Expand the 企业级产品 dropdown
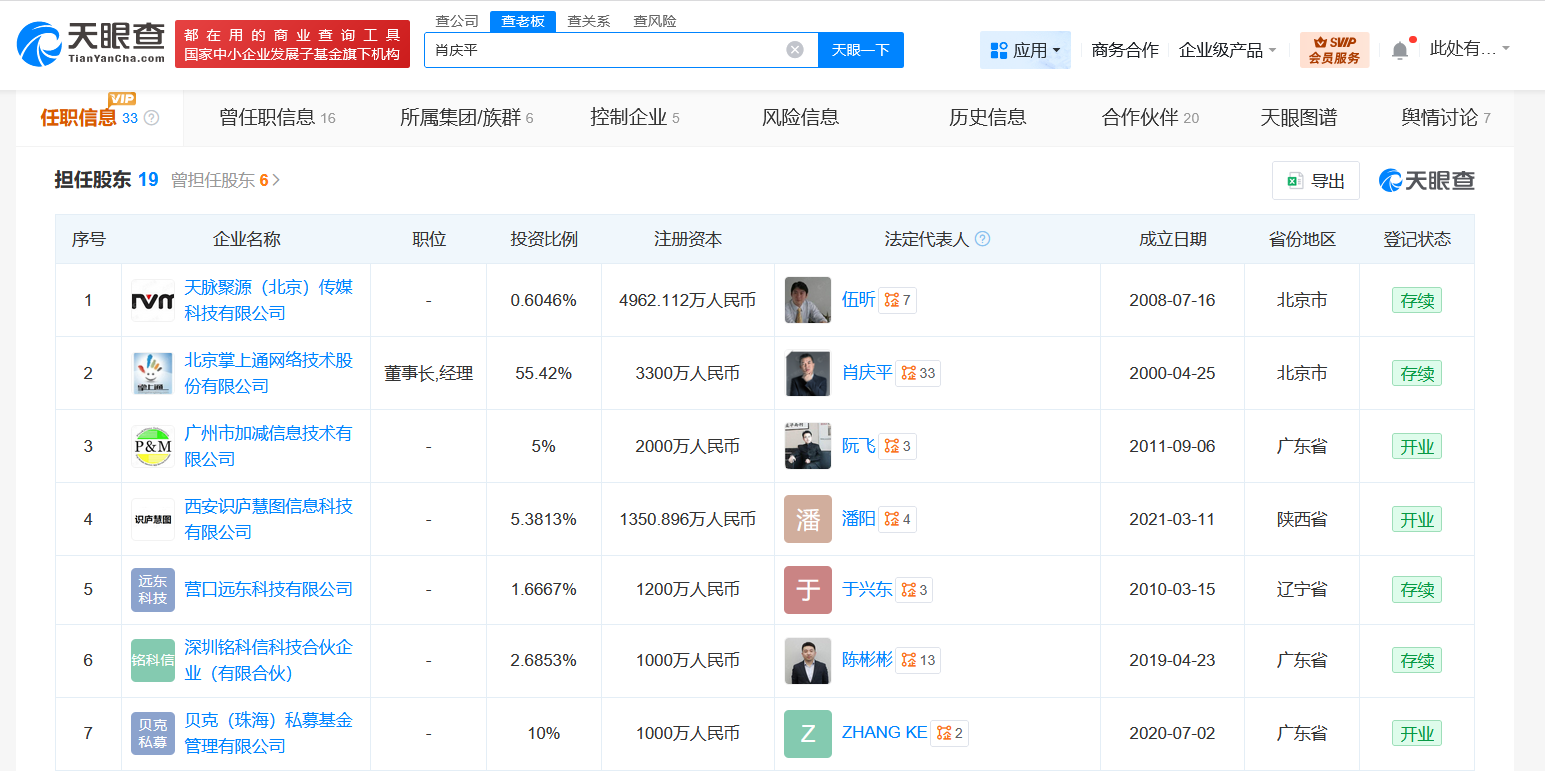The image size is (1545, 771). tap(1227, 50)
